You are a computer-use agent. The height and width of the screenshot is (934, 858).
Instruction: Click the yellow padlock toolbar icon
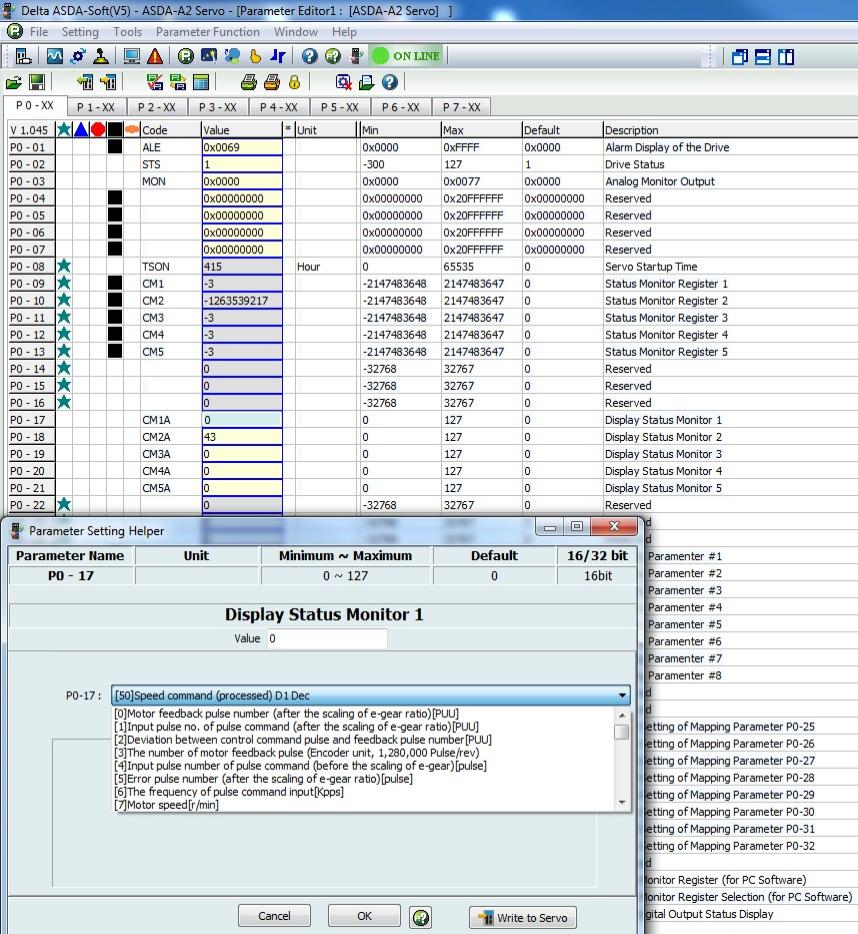294,82
